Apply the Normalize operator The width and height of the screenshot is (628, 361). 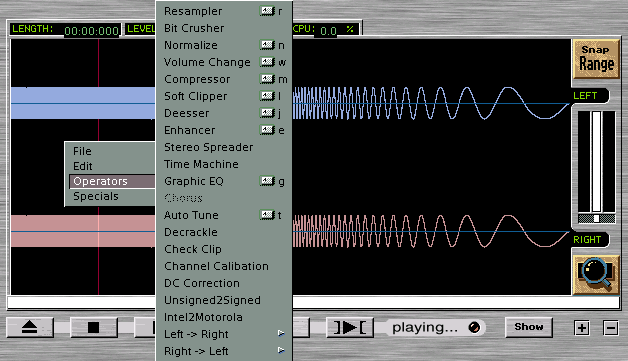224,45
